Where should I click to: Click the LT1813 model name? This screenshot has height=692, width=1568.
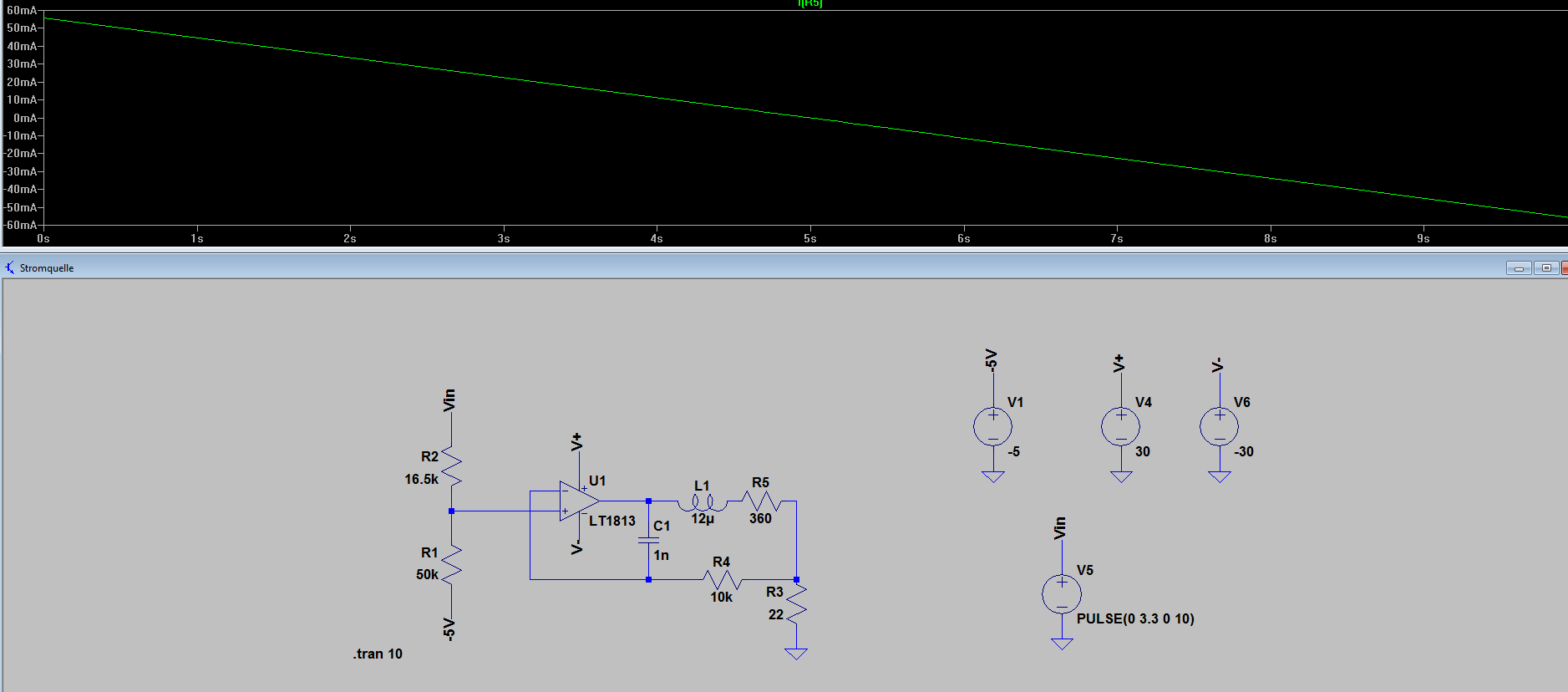click(x=612, y=521)
